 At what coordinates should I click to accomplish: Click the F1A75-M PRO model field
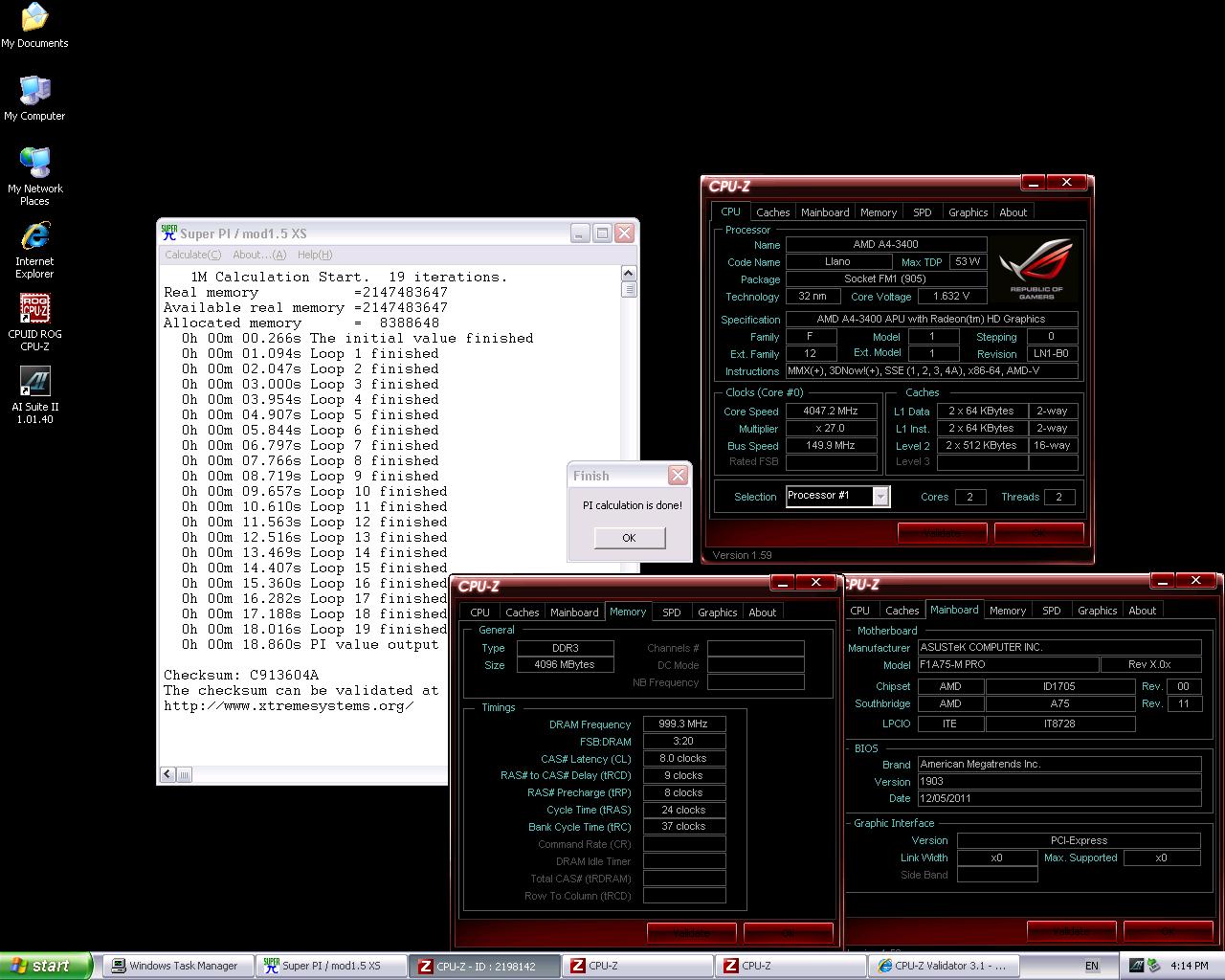[x=1007, y=664]
